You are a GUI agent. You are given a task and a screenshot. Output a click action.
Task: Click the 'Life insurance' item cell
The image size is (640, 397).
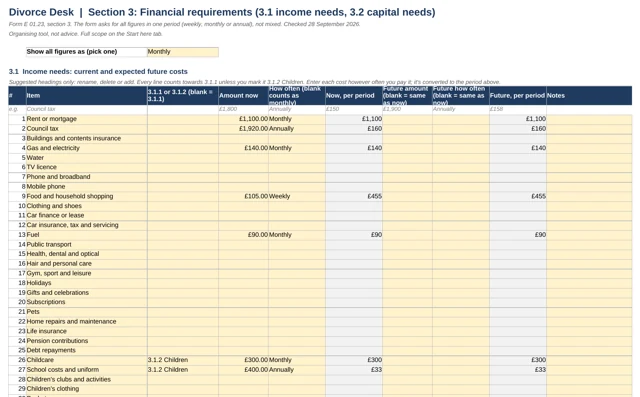(x=87, y=331)
